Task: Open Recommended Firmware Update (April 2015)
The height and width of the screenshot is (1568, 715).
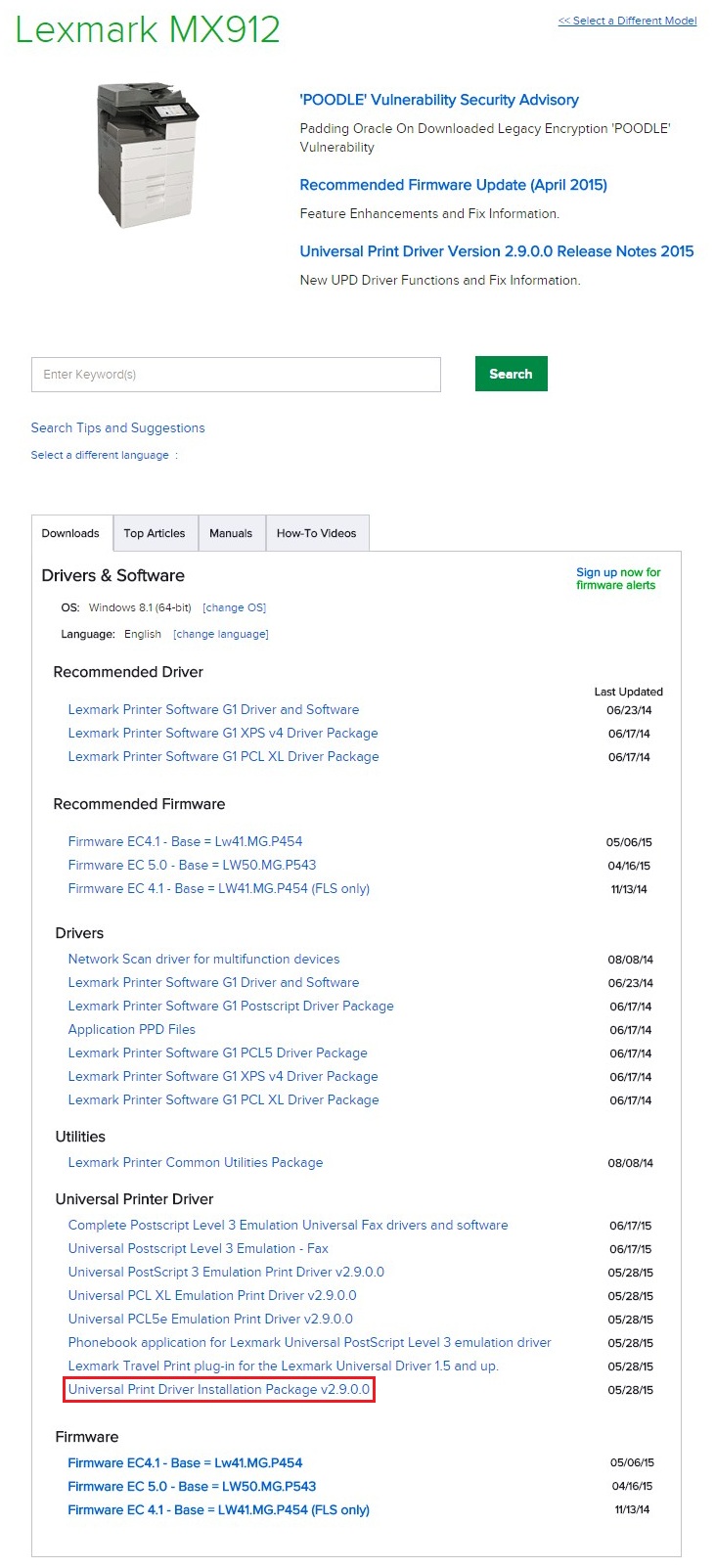Action: click(453, 185)
